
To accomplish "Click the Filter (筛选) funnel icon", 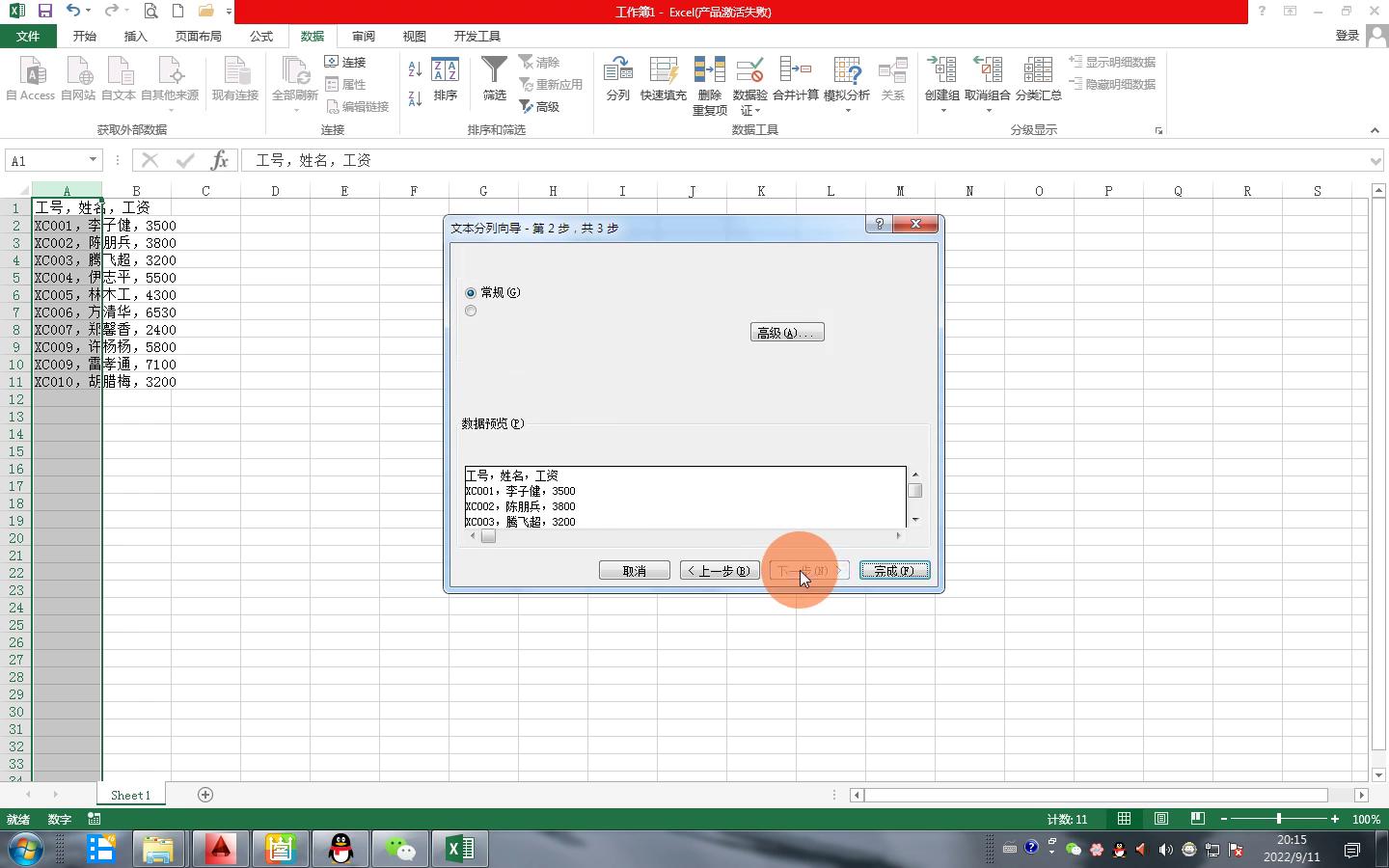I will click(494, 71).
